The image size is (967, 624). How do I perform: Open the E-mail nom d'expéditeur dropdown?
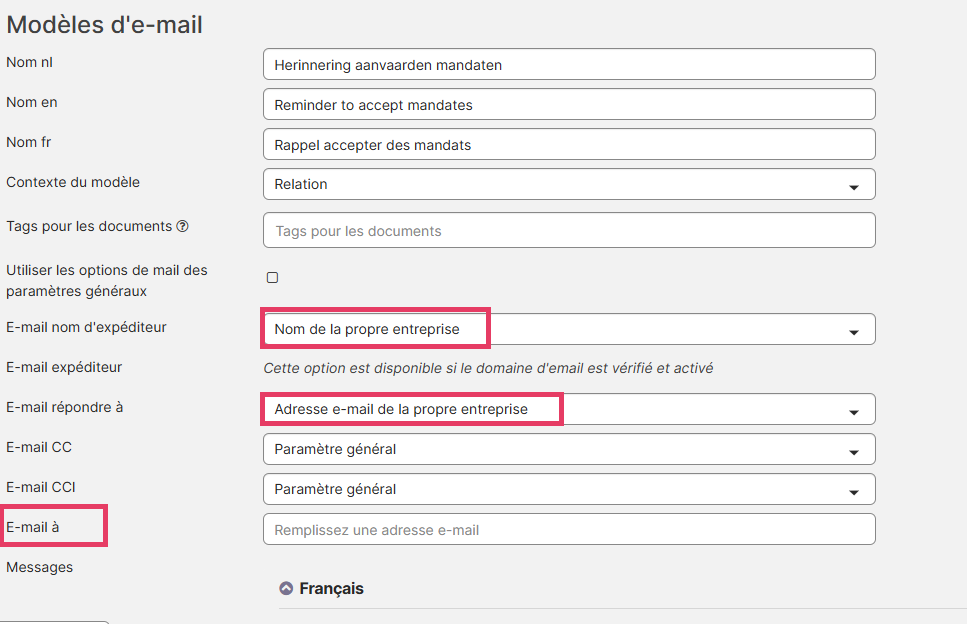click(x=569, y=329)
